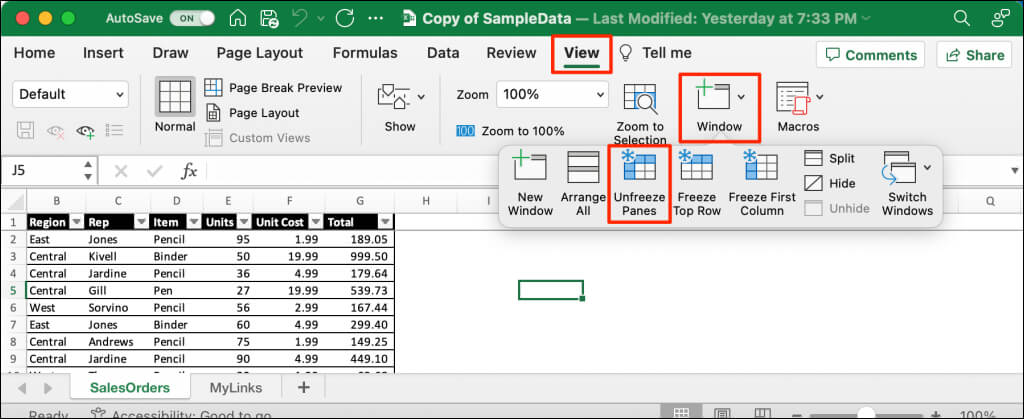Viewport: 1024px width, 419px height.
Task: Click Freeze First Column
Action: 762,183
